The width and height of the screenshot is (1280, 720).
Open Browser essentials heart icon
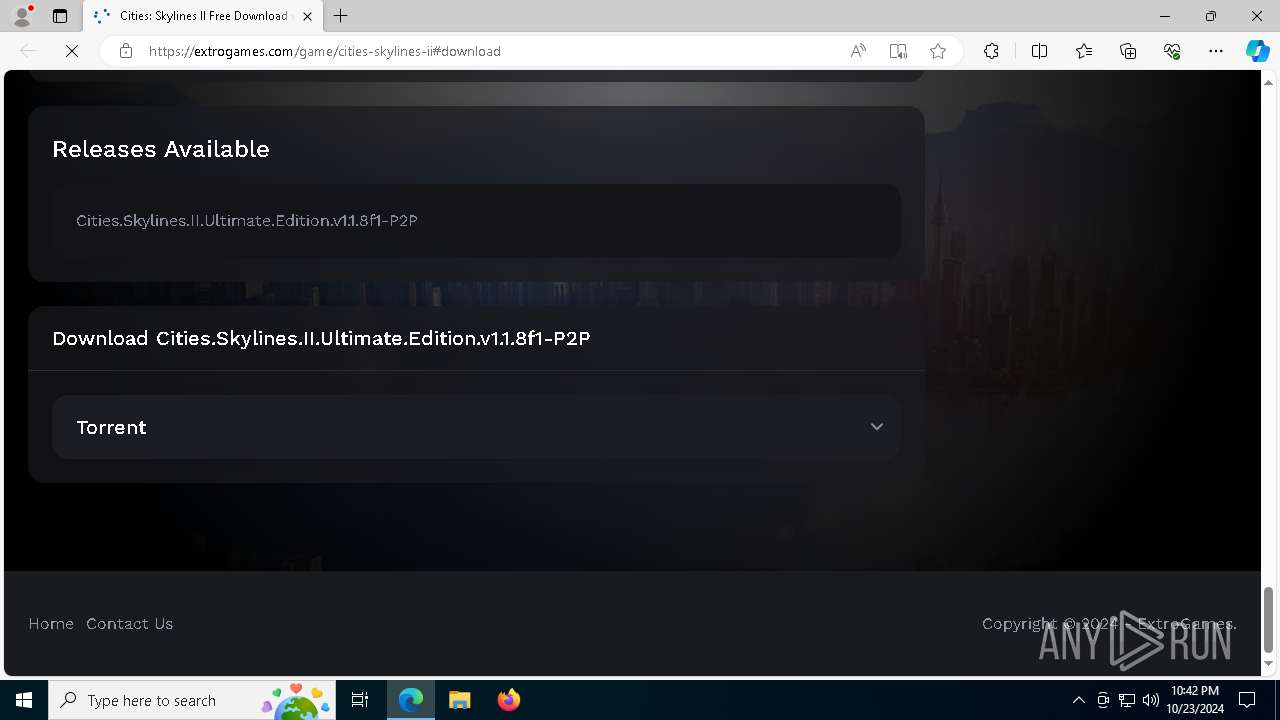(1172, 51)
